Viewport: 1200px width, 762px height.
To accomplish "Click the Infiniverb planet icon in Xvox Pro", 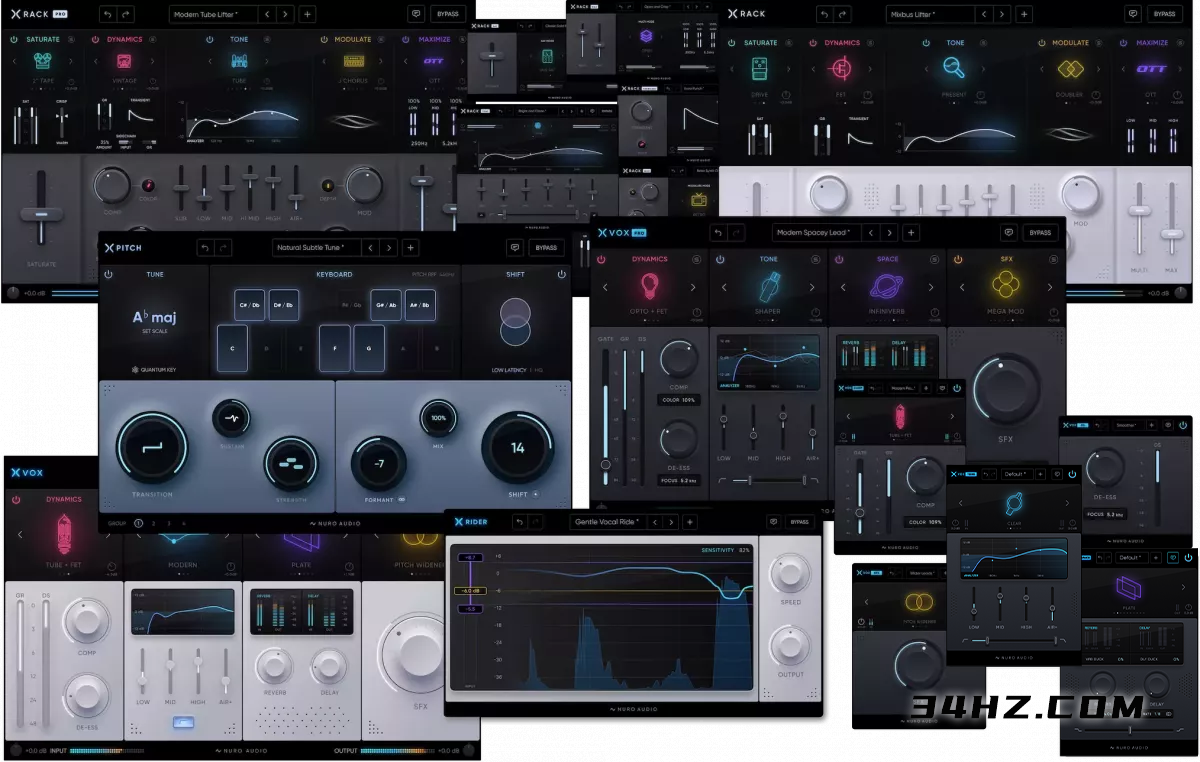I will coord(887,287).
